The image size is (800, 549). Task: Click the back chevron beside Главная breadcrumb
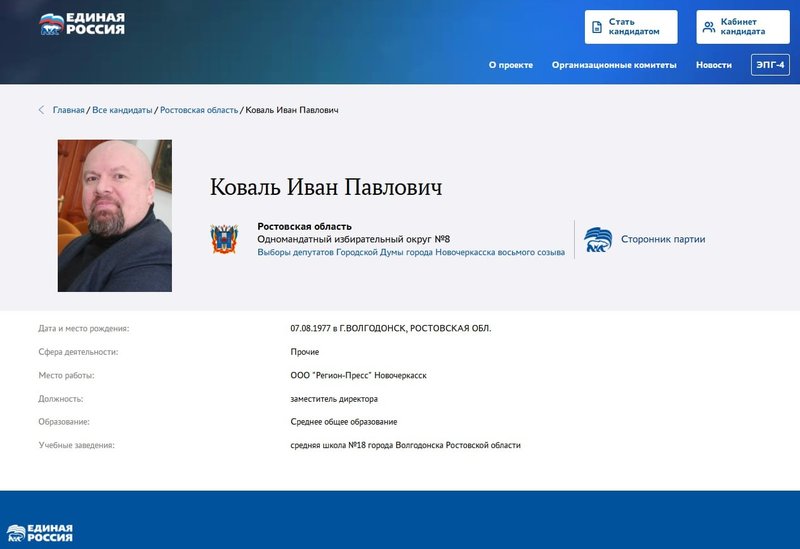pyautogui.click(x=41, y=110)
